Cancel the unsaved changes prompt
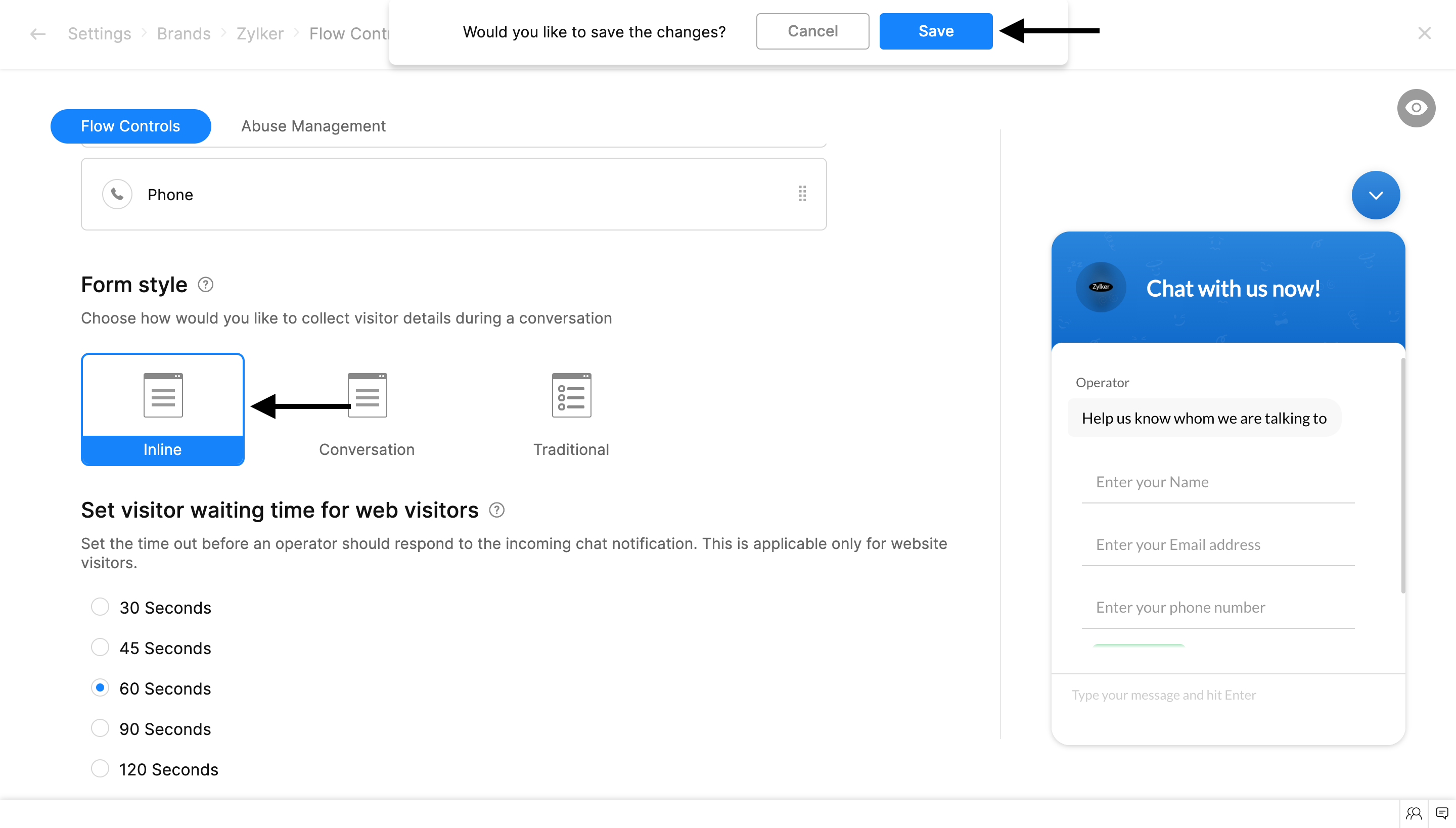Viewport: 1456px width, 828px height. pos(812,31)
